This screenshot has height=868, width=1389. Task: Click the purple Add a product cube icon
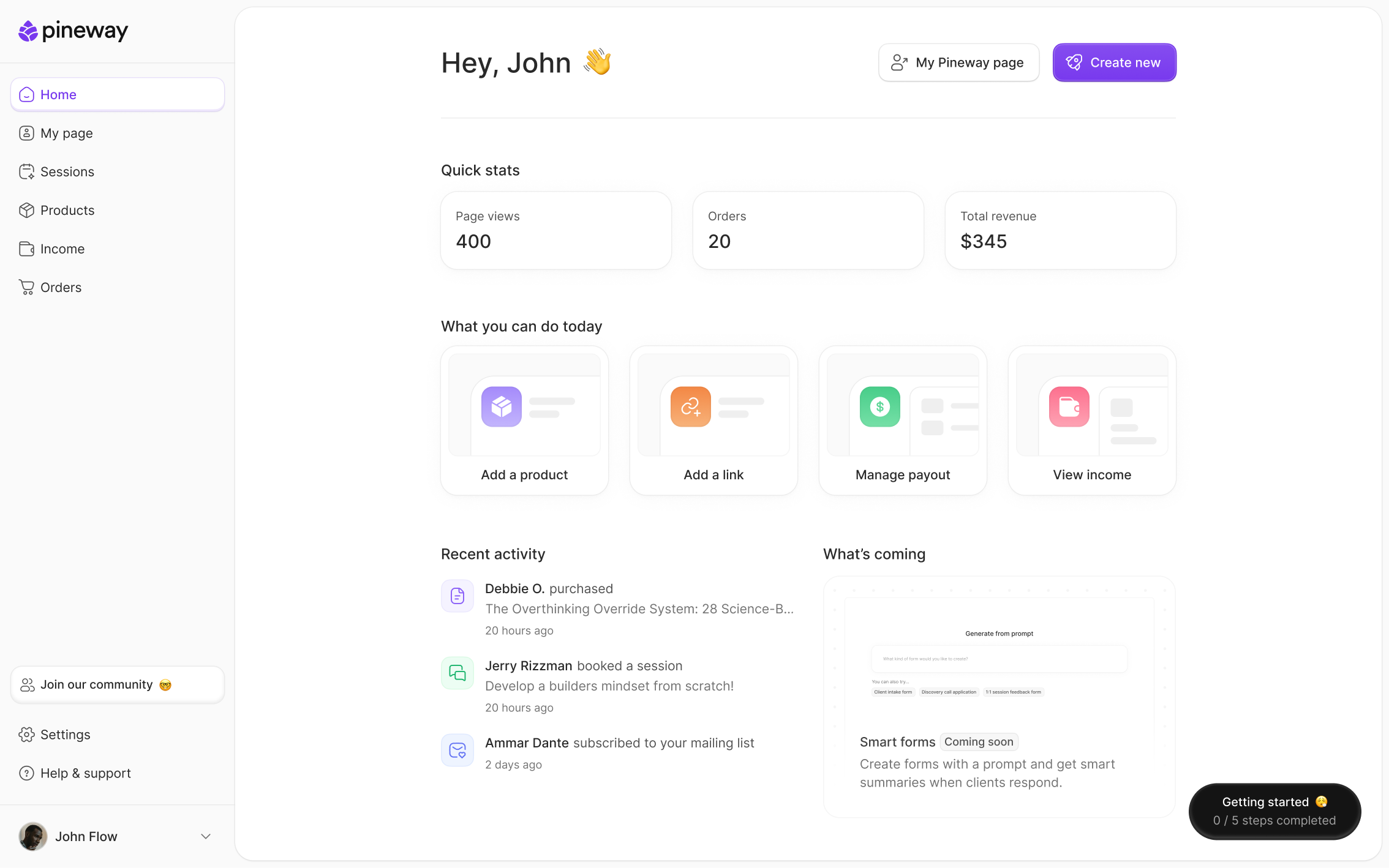501,406
